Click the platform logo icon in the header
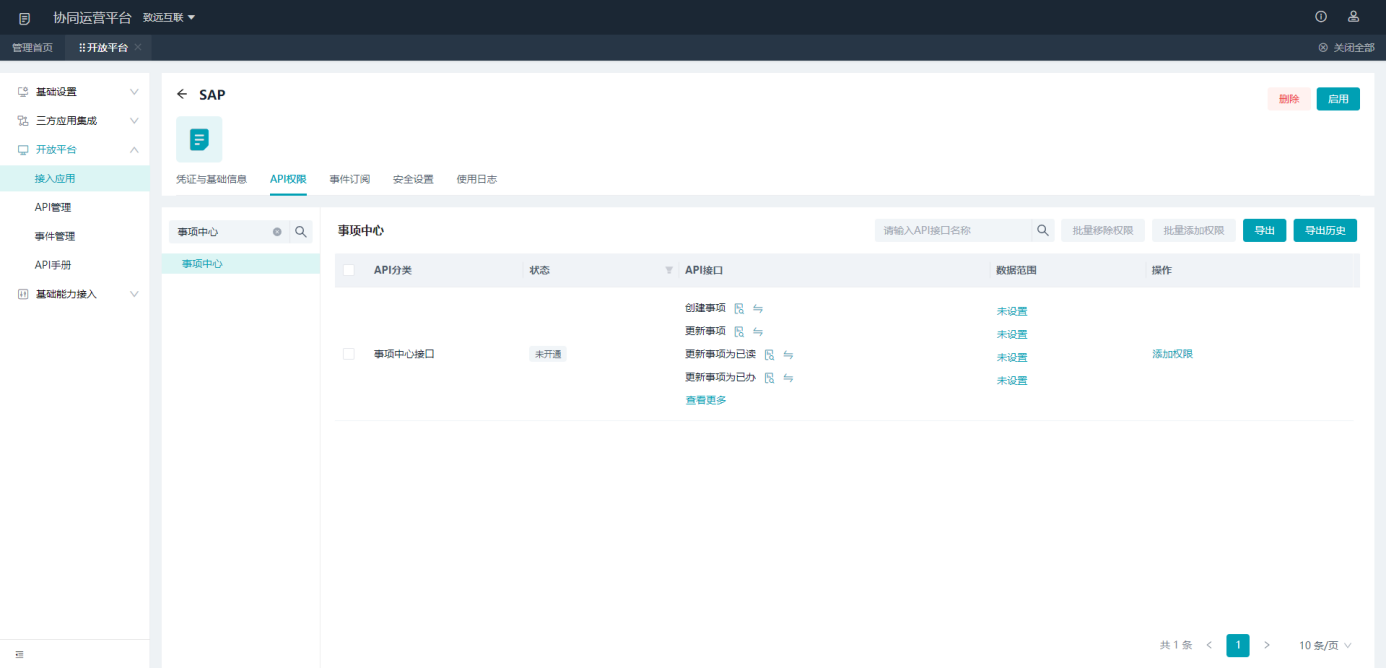 point(25,18)
